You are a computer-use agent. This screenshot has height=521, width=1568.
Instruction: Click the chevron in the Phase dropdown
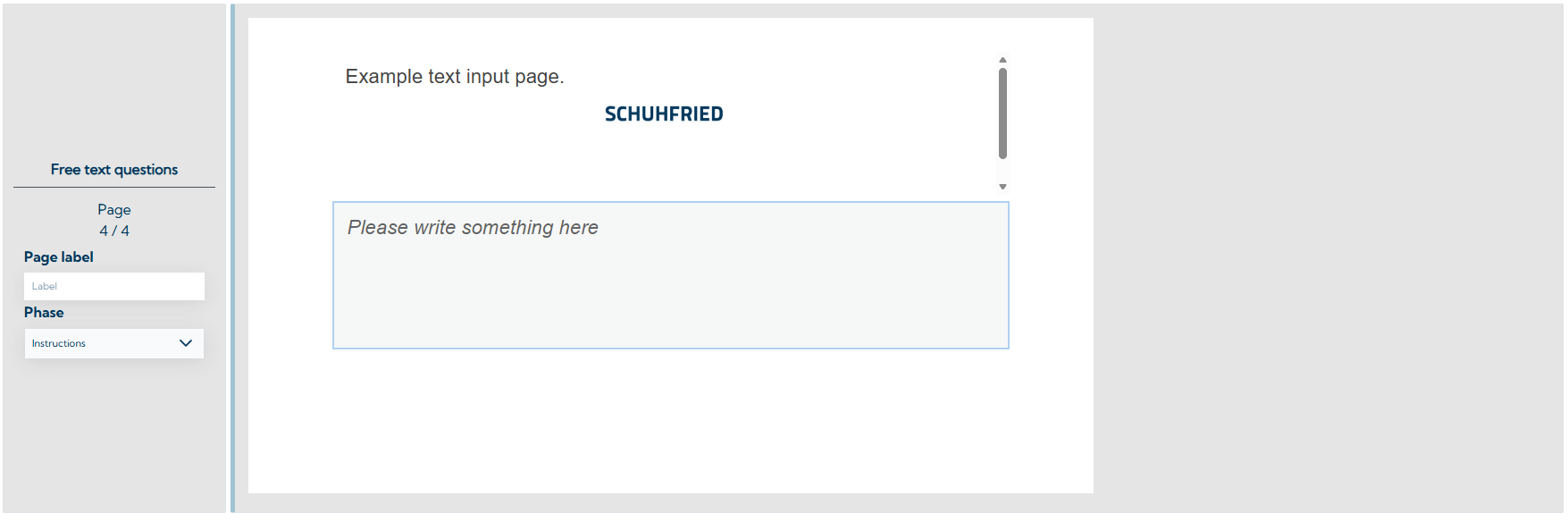coord(186,343)
